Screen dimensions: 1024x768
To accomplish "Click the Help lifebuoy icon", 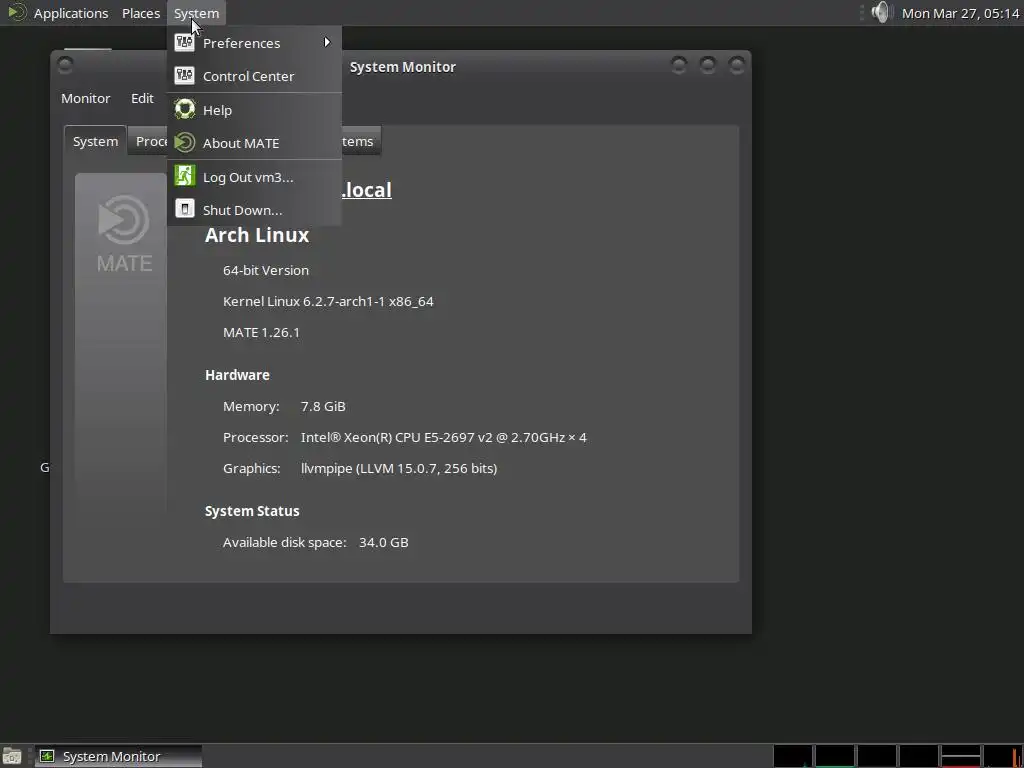I will coord(185,109).
